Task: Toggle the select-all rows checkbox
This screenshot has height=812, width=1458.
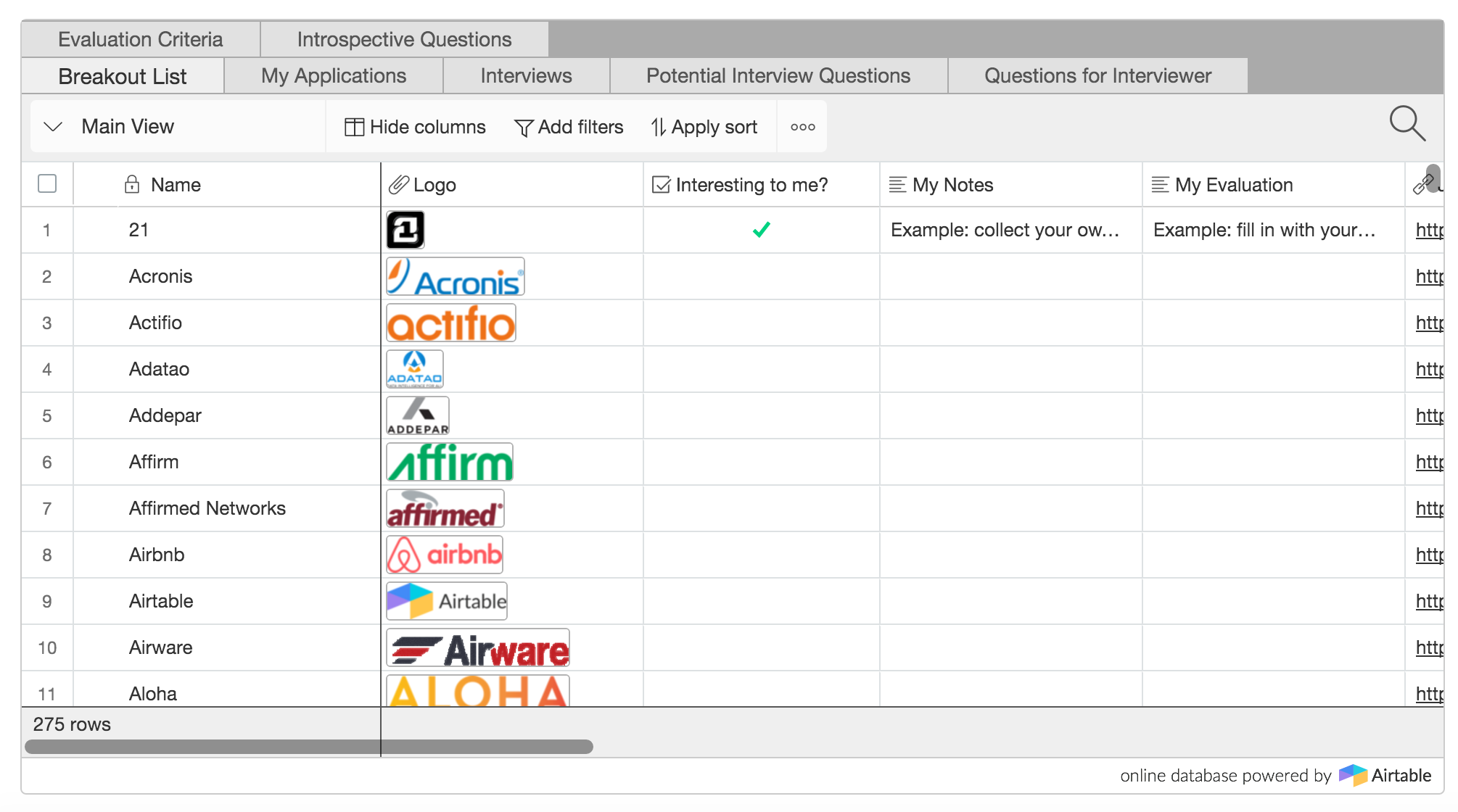Action: (46, 184)
